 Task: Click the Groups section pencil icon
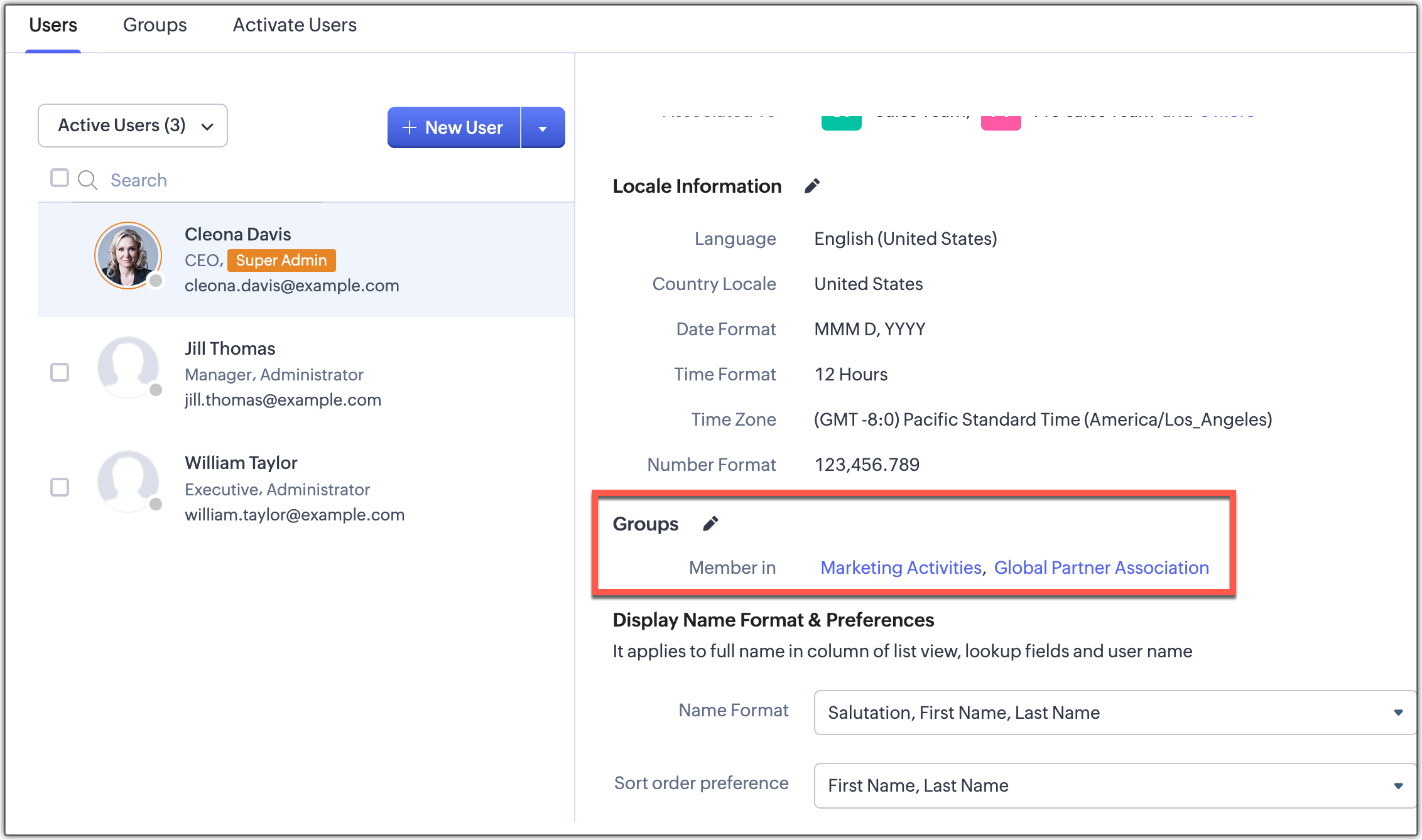pyautogui.click(x=710, y=524)
